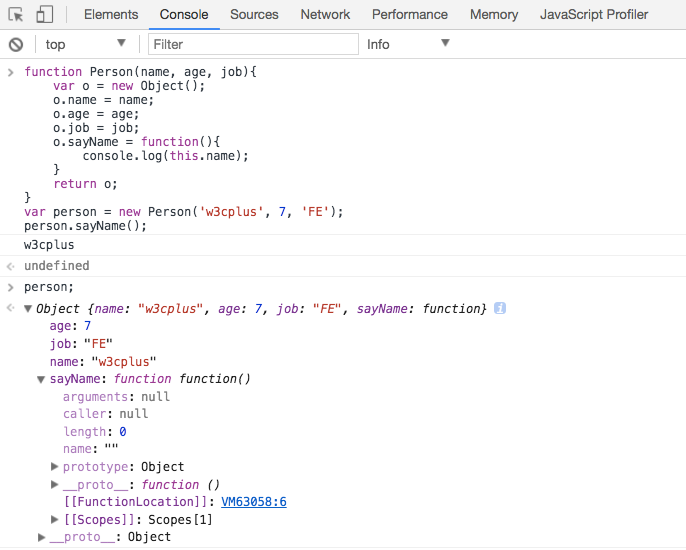This screenshot has width=686, height=550.
Task: Open the JavaScript Profiler tab
Action: pos(594,14)
